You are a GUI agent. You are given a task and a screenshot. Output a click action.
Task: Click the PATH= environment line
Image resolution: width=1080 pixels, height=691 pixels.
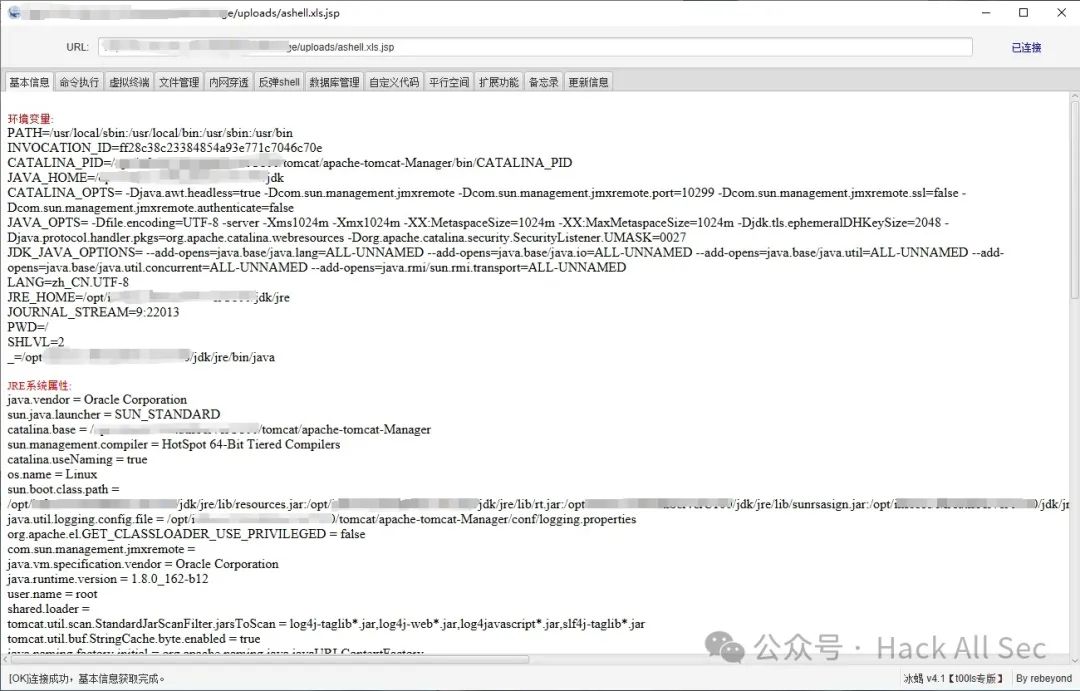pos(150,133)
